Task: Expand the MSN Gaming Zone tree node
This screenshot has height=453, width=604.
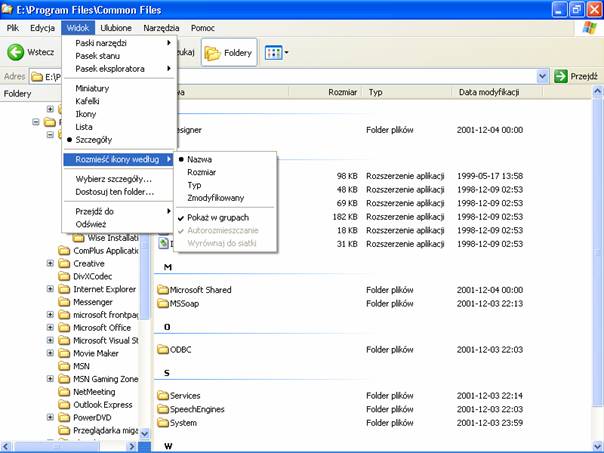Action: [x=50, y=379]
